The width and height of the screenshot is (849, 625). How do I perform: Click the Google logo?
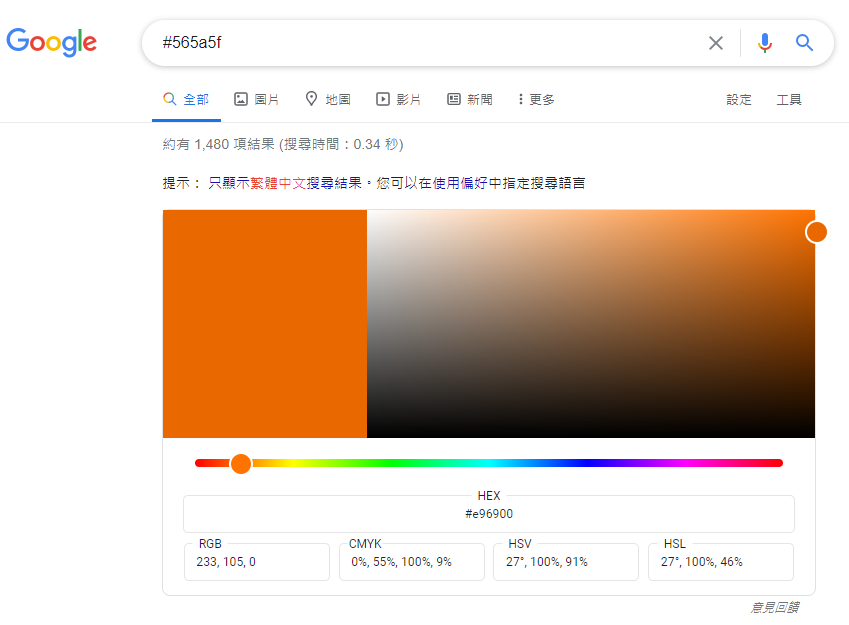click(x=52, y=42)
